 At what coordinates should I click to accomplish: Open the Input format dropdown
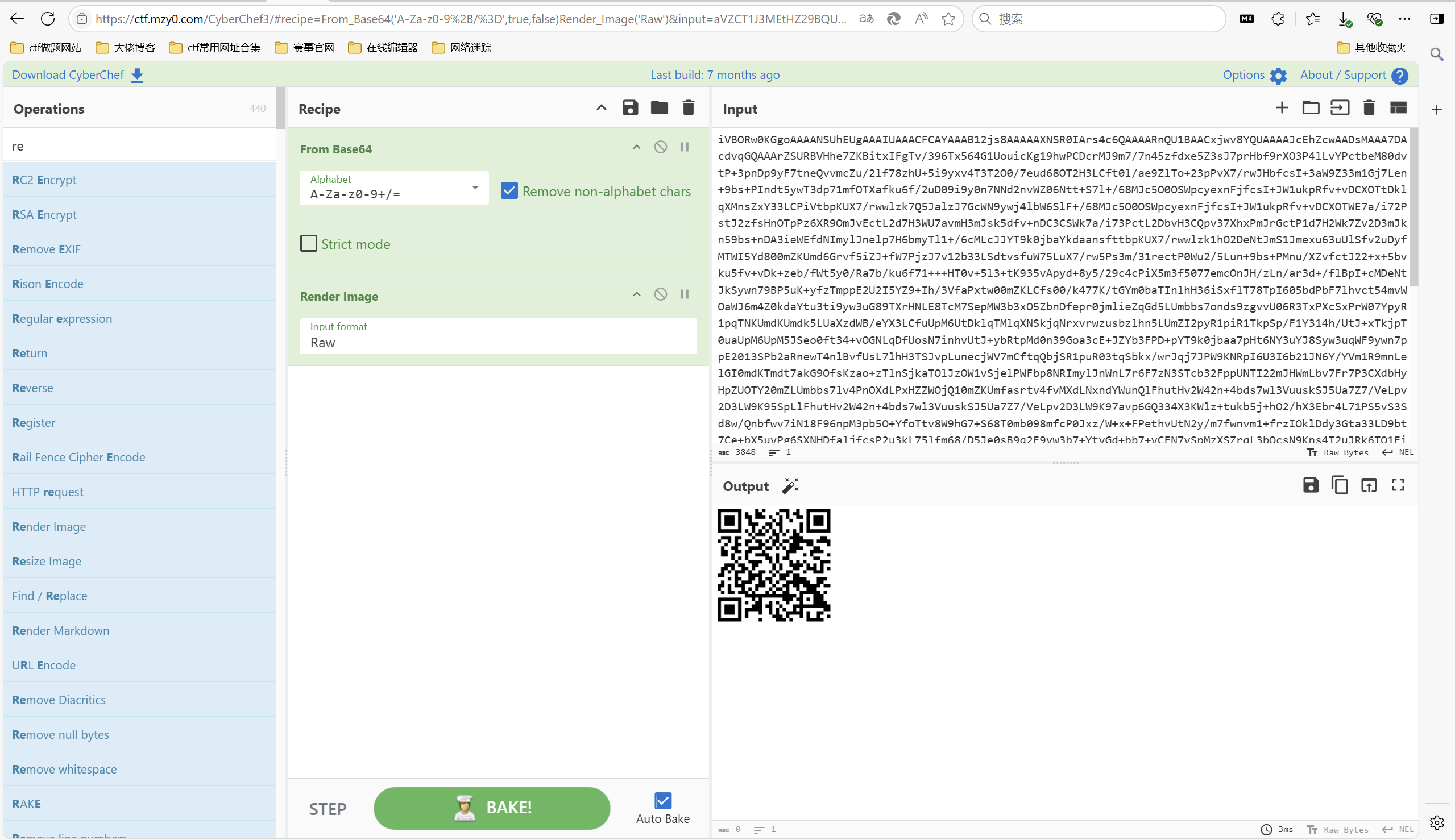[499, 336]
